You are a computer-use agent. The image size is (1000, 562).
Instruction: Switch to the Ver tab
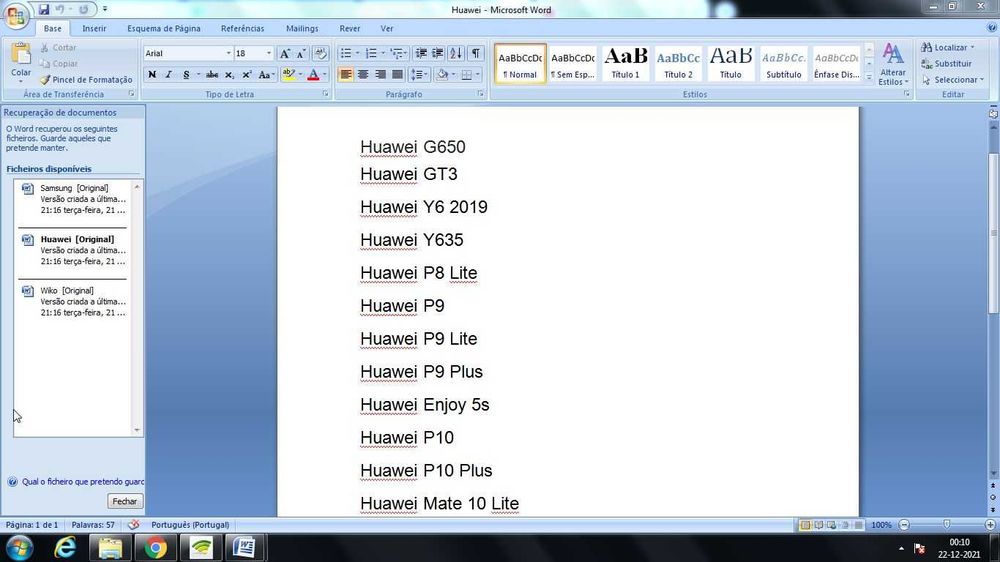387,29
